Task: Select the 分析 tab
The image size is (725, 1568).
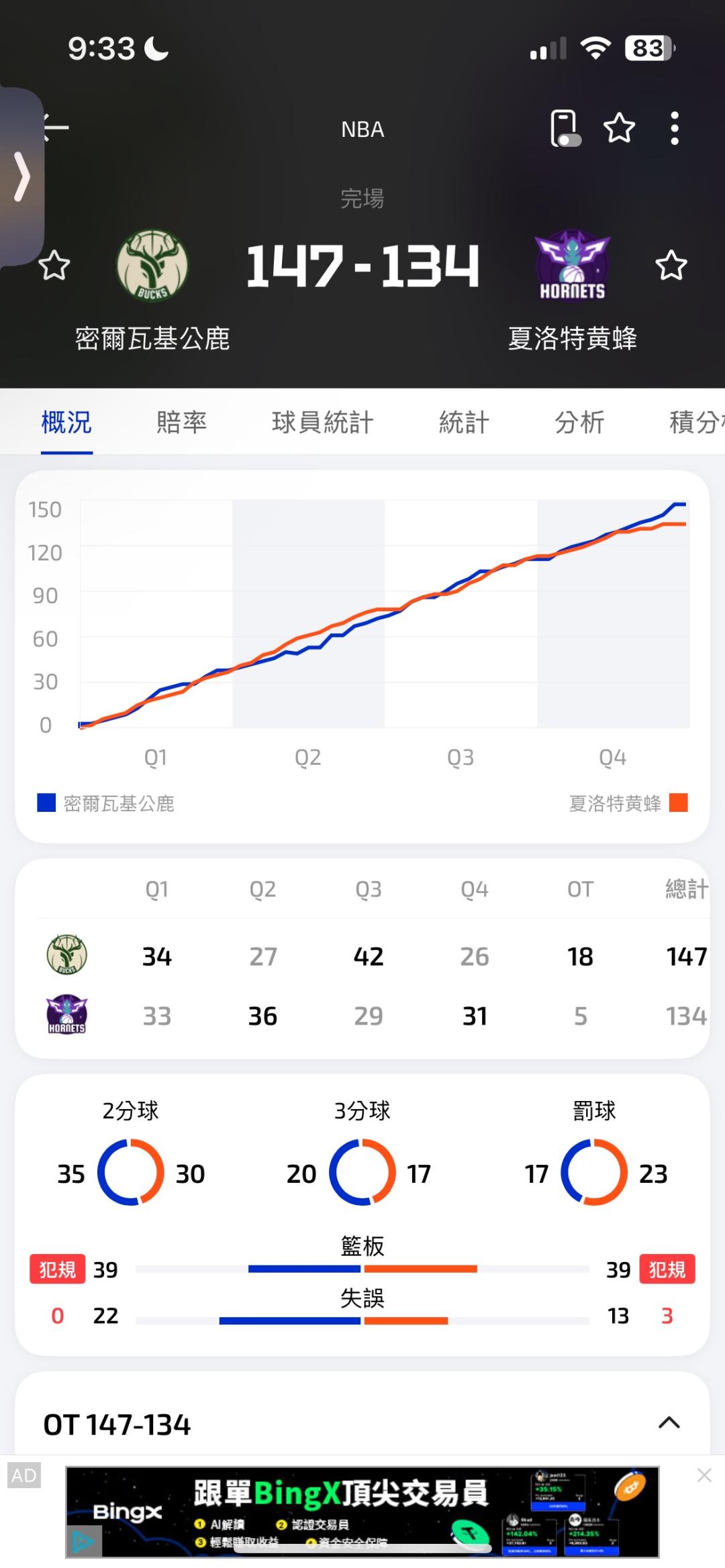Action: [x=579, y=423]
